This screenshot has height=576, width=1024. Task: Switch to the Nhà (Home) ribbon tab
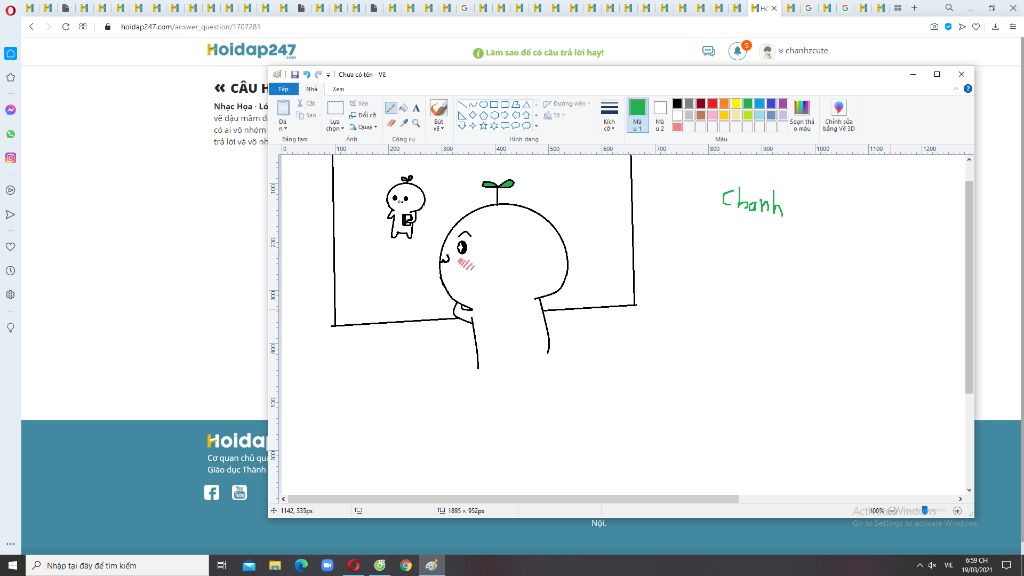pyautogui.click(x=312, y=89)
